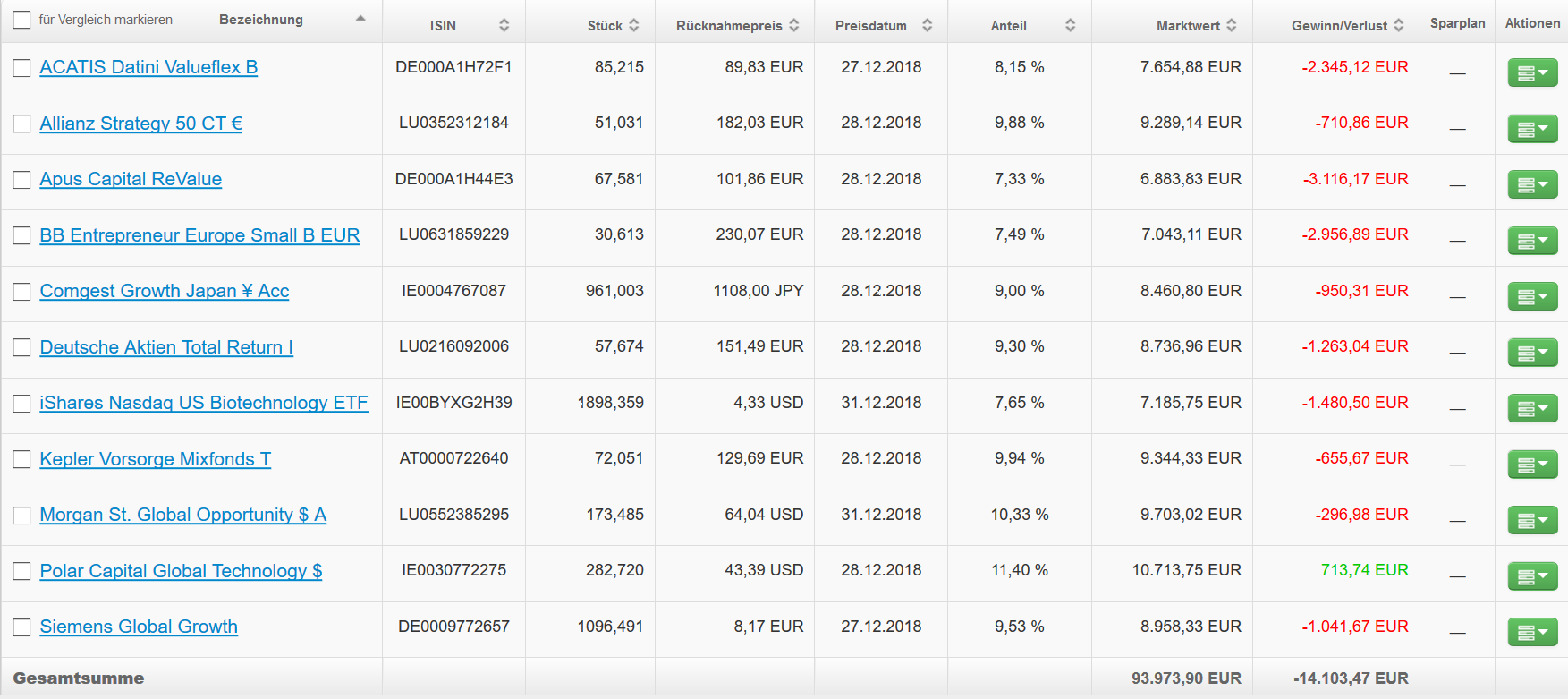Open the Apus Capital ReValue fund link
This screenshot has height=699, width=1568.
pos(131,179)
